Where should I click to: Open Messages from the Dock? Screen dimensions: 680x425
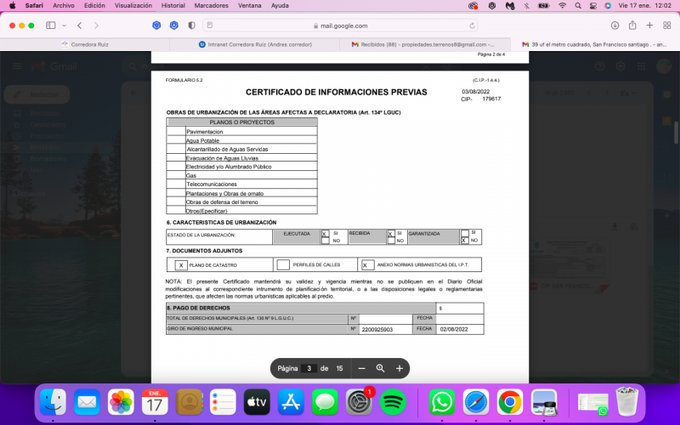325,402
